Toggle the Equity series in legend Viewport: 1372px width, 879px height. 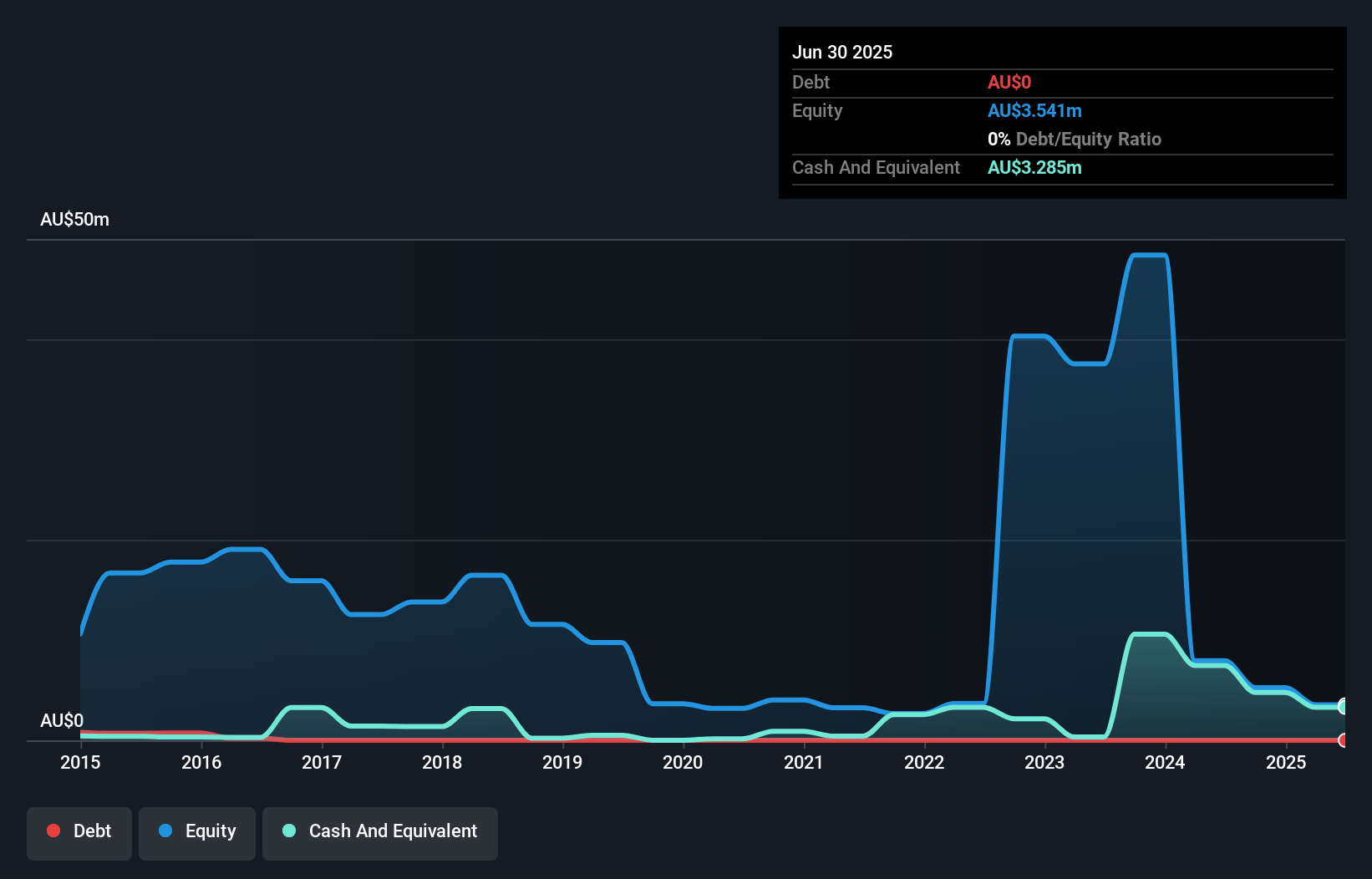tap(197, 832)
